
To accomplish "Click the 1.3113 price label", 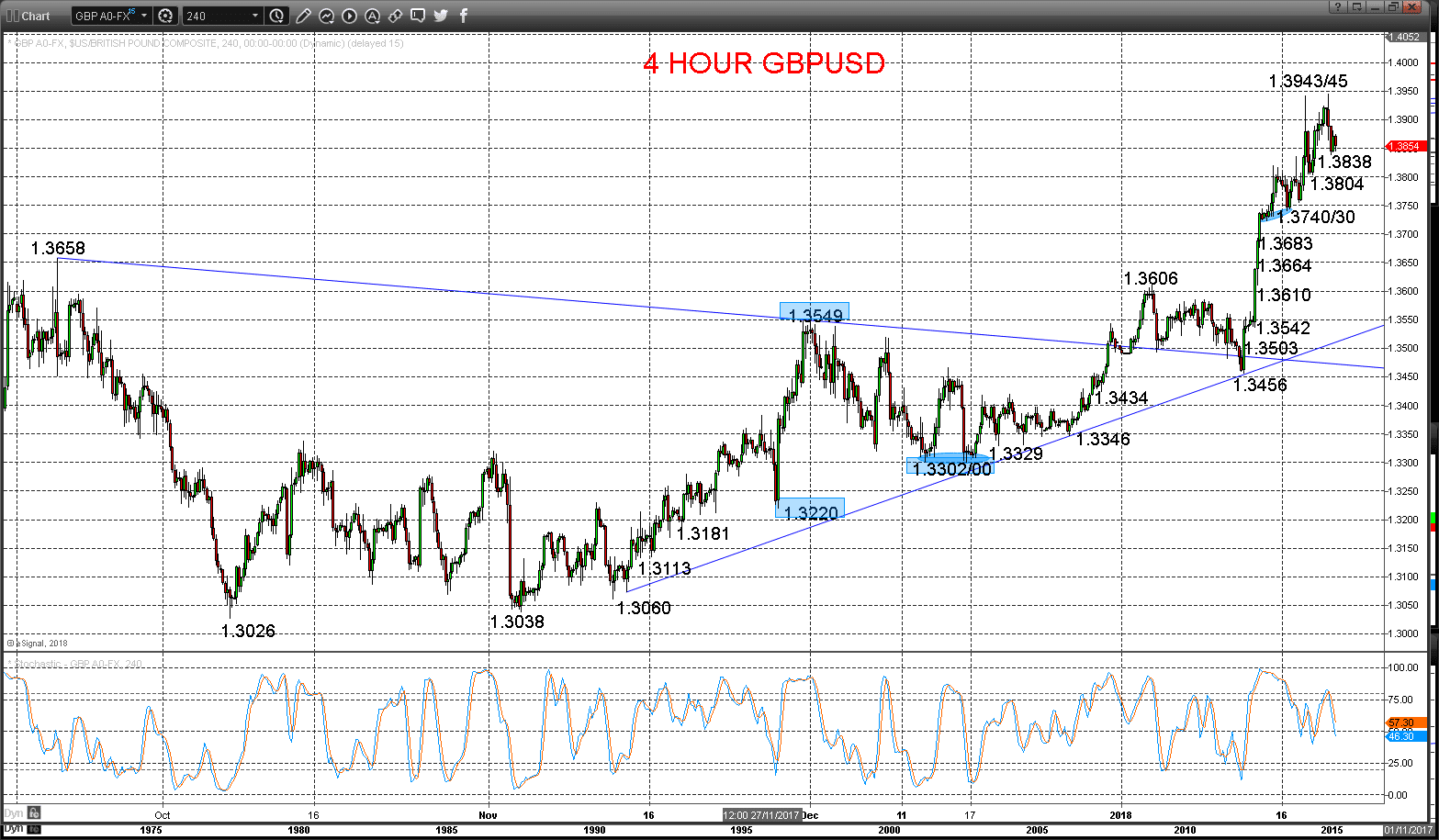I will 664,568.
